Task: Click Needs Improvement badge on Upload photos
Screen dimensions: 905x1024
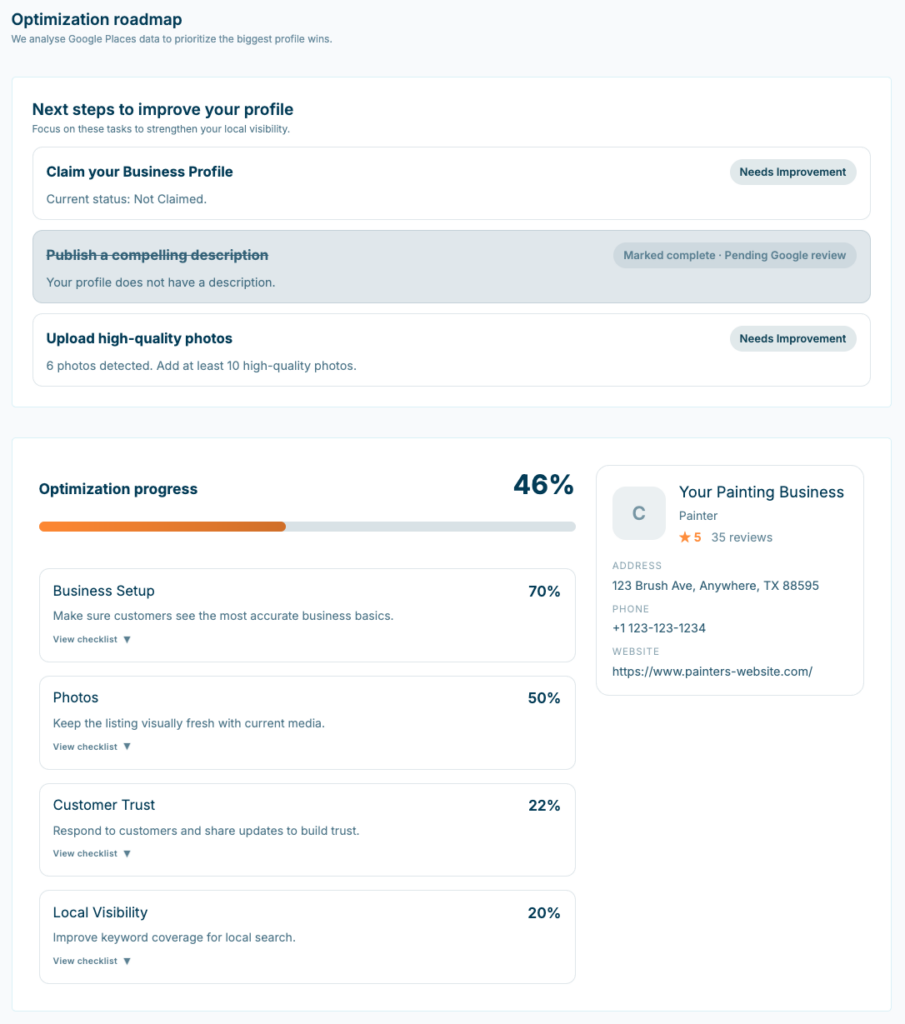Action: coord(792,339)
